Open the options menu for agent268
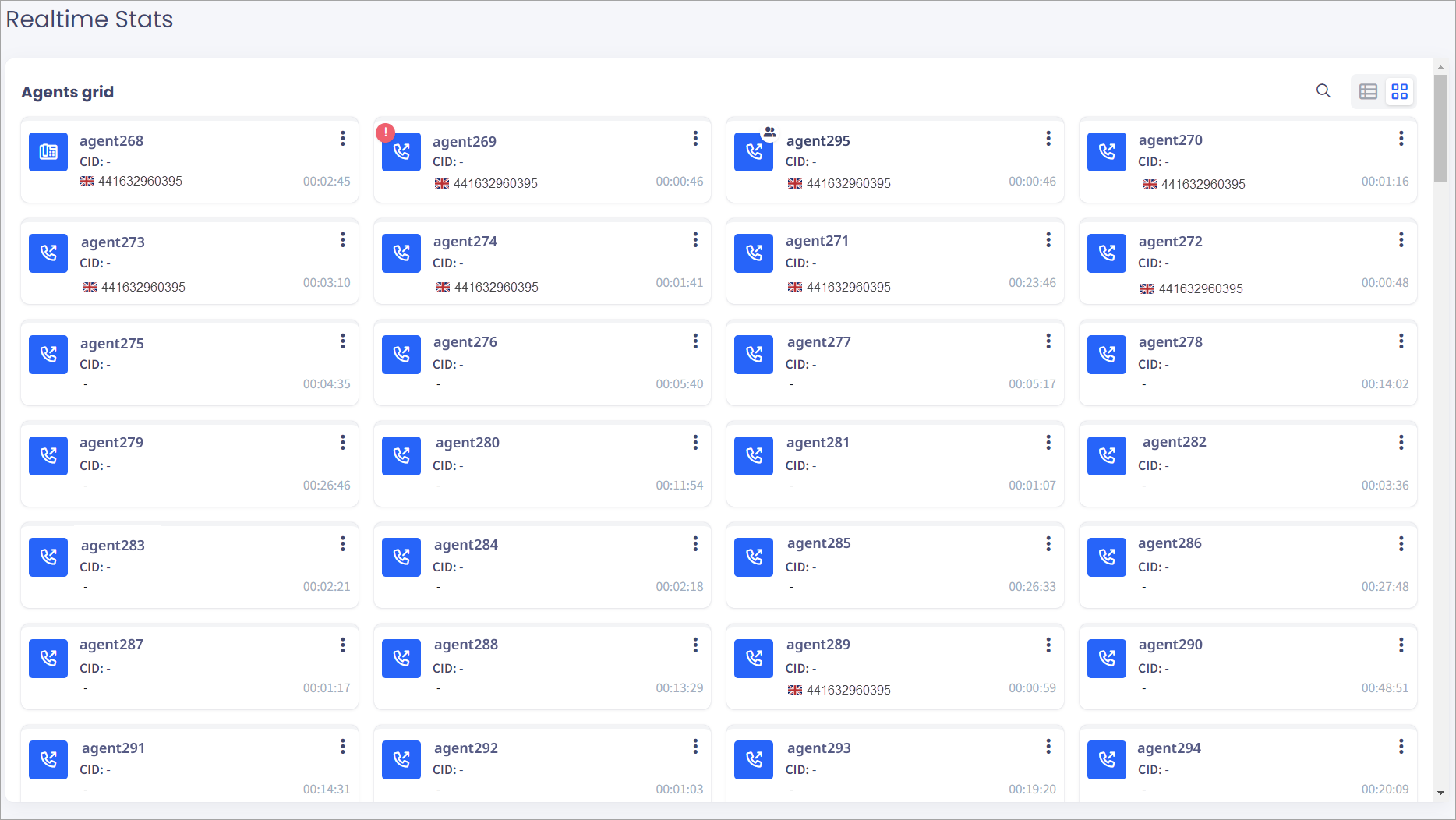 [343, 139]
